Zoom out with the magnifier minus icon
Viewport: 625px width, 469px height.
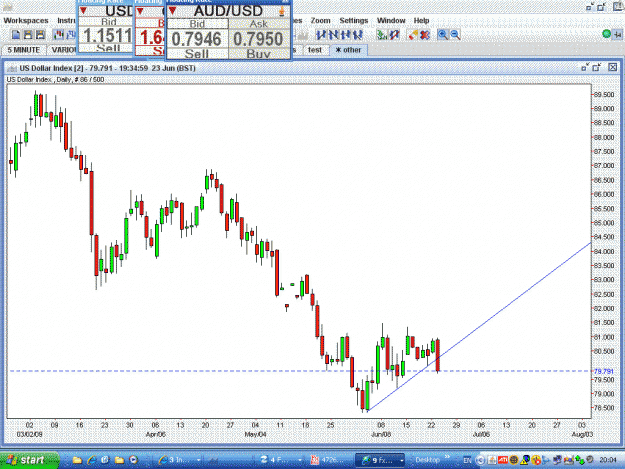[x=455, y=35]
